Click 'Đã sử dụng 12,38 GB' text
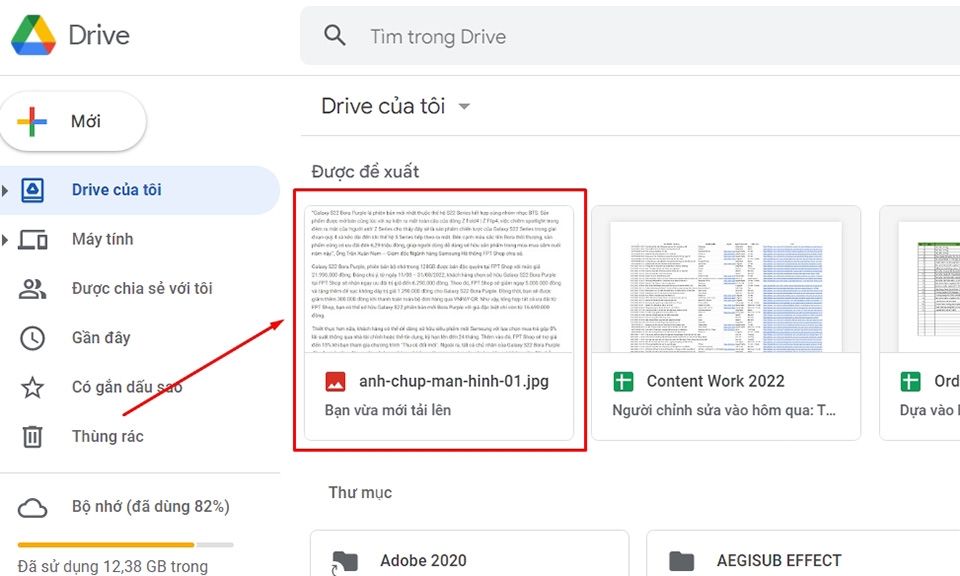Image resolution: width=960 pixels, height=576 pixels. (x=92, y=566)
